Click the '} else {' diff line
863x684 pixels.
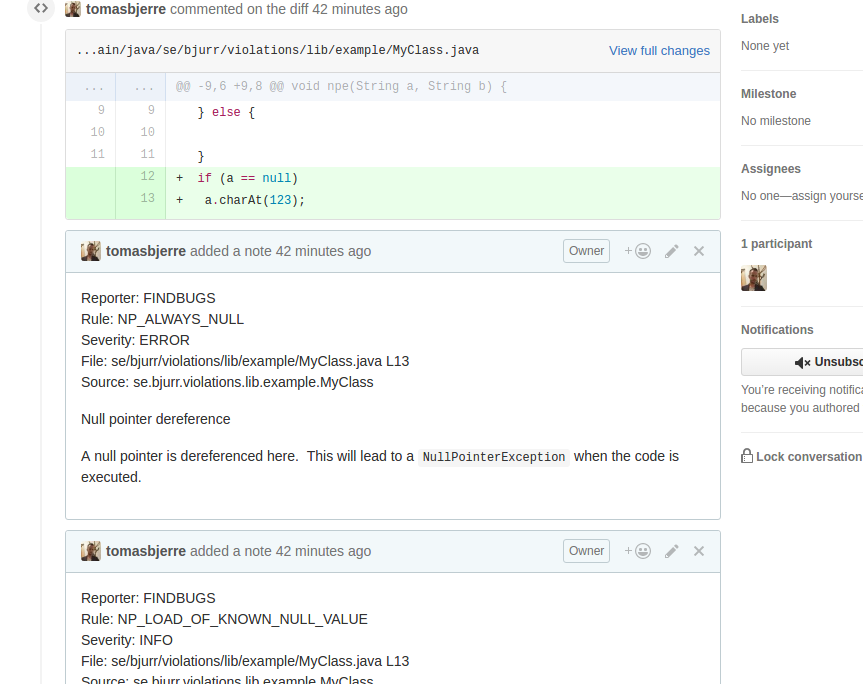point(226,112)
